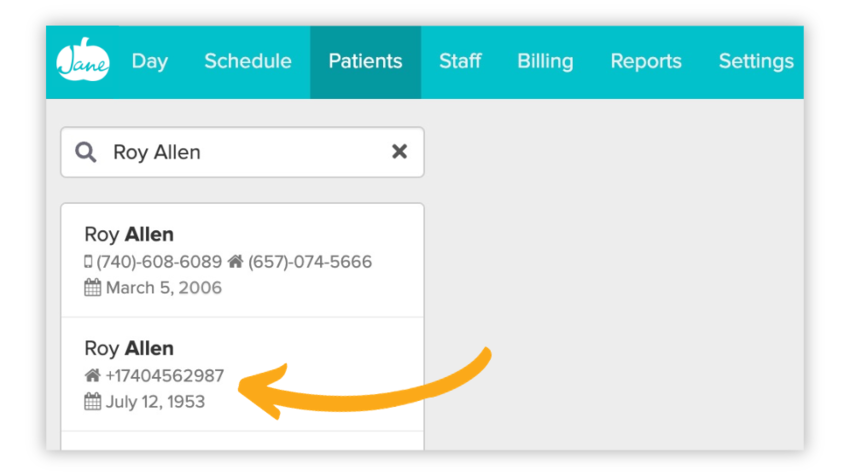Focus the patient search field
The image size is (850, 476).
[x=240, y=152]
